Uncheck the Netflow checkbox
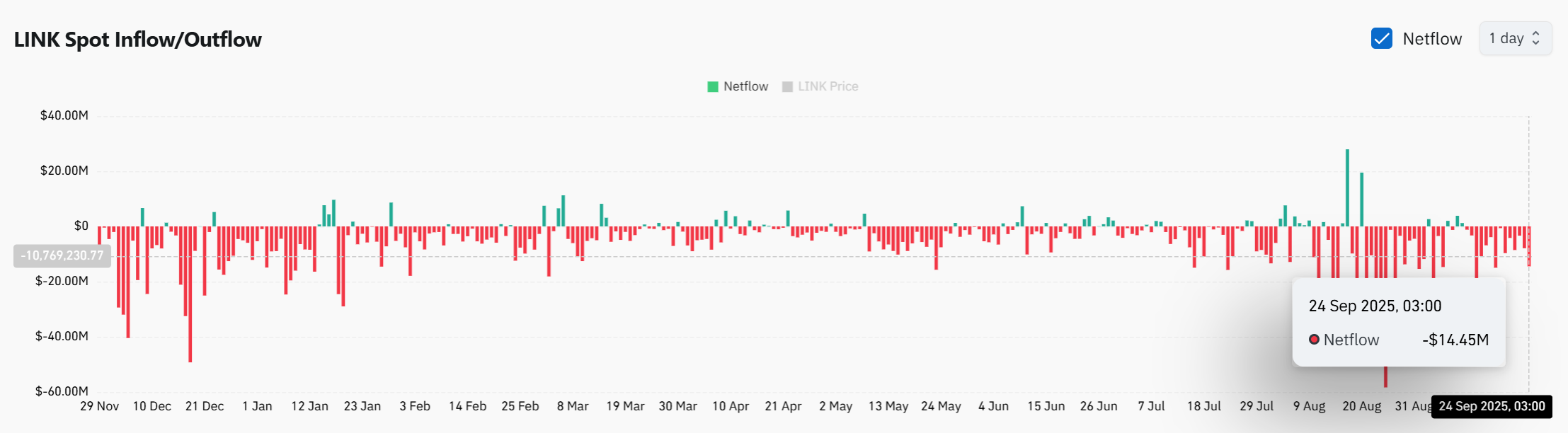The image size is (1568, 433). pos(1381,39)
